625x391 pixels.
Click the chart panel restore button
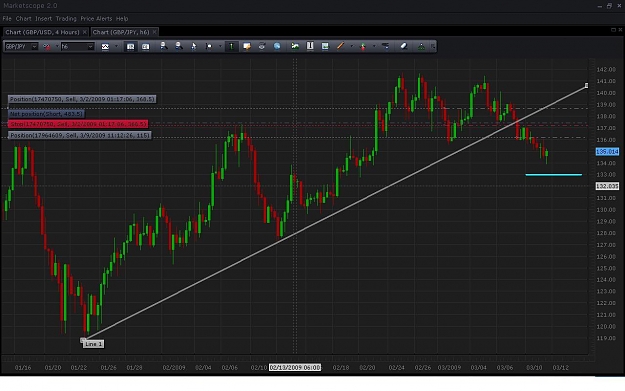(x=613, y=30)
